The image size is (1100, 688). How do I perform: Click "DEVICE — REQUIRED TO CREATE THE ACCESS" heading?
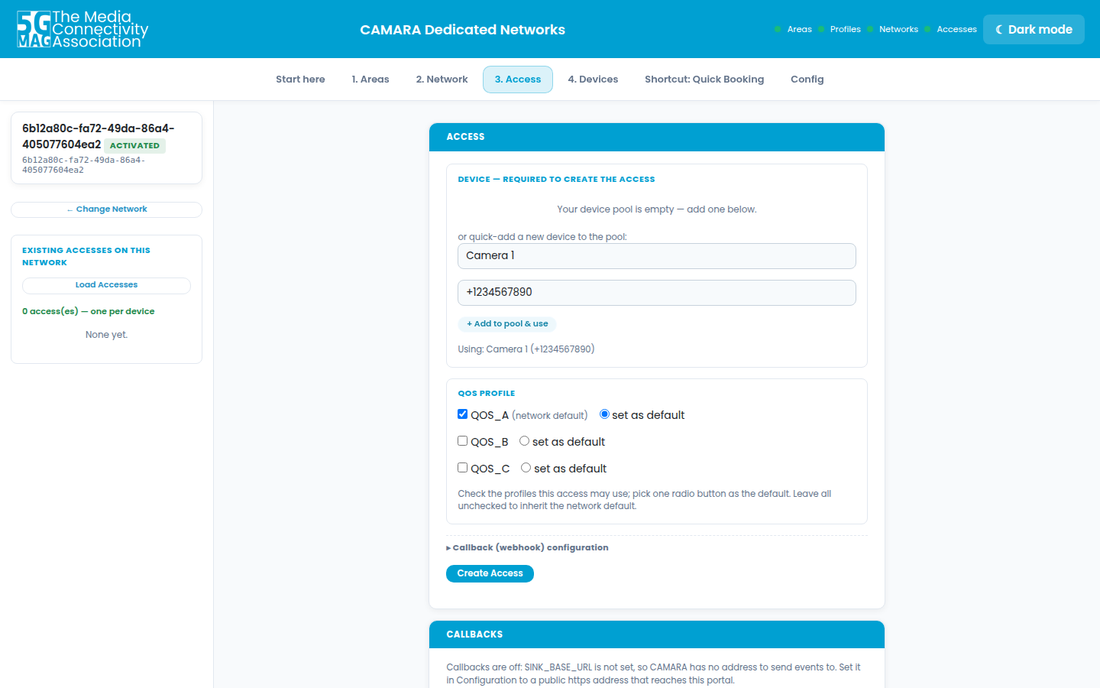click(x=556, y=180)
